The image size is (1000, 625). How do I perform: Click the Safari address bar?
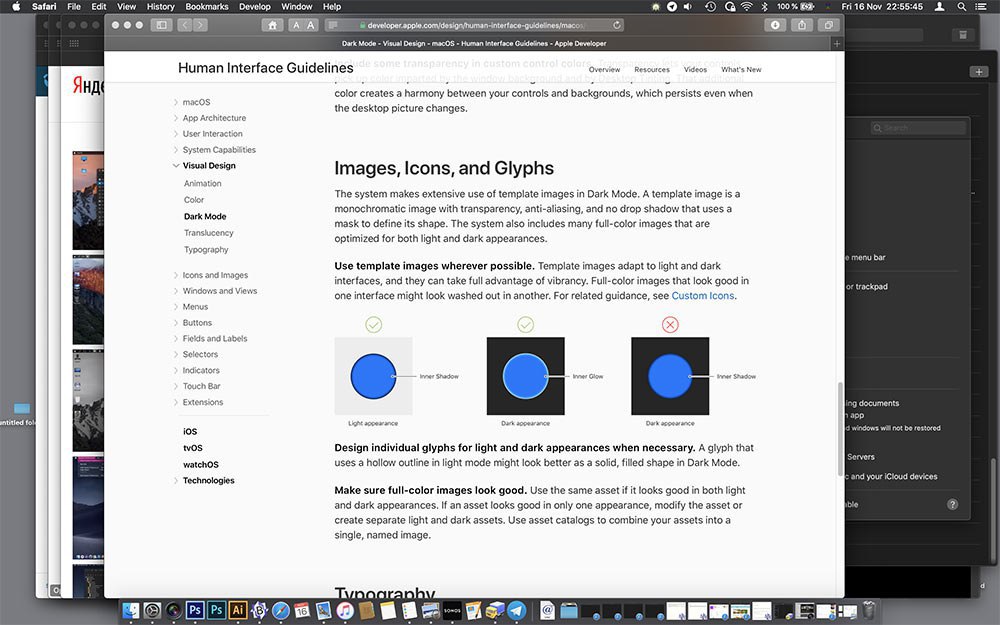coord(476,25)
